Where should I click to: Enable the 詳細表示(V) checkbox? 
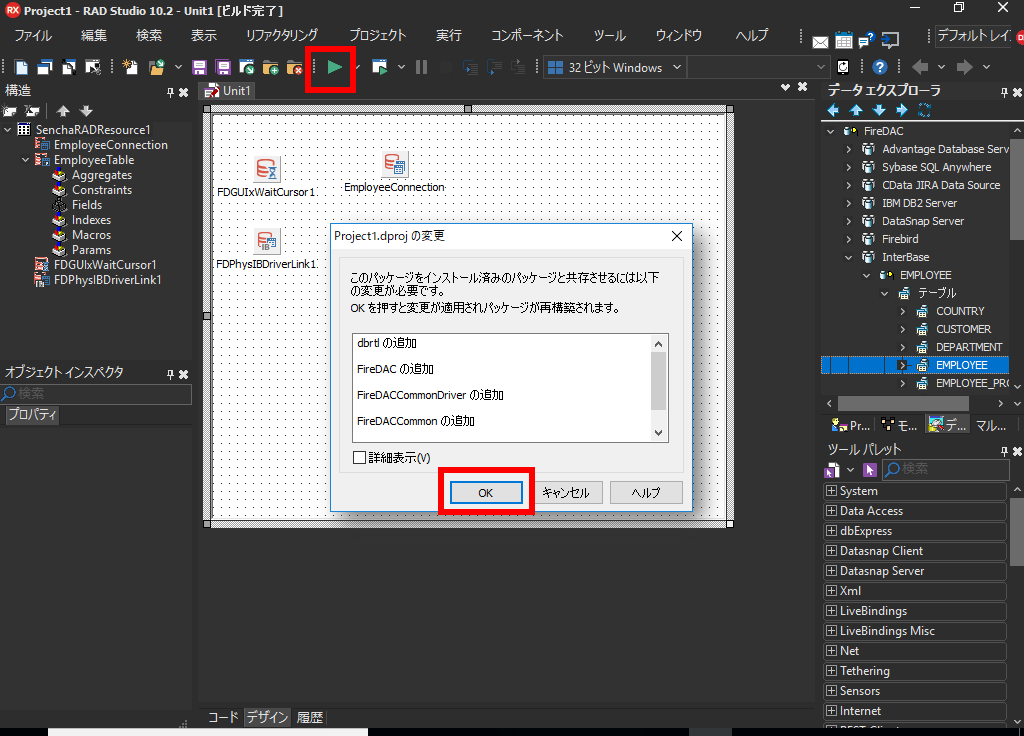click(359, 458)
